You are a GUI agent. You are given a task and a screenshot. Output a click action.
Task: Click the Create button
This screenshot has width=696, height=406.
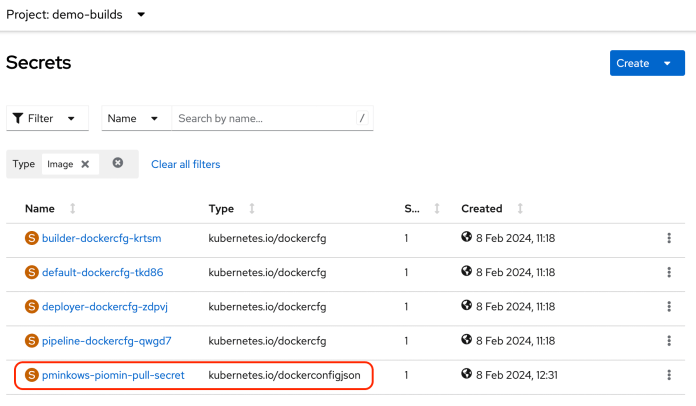pos(647,63)
